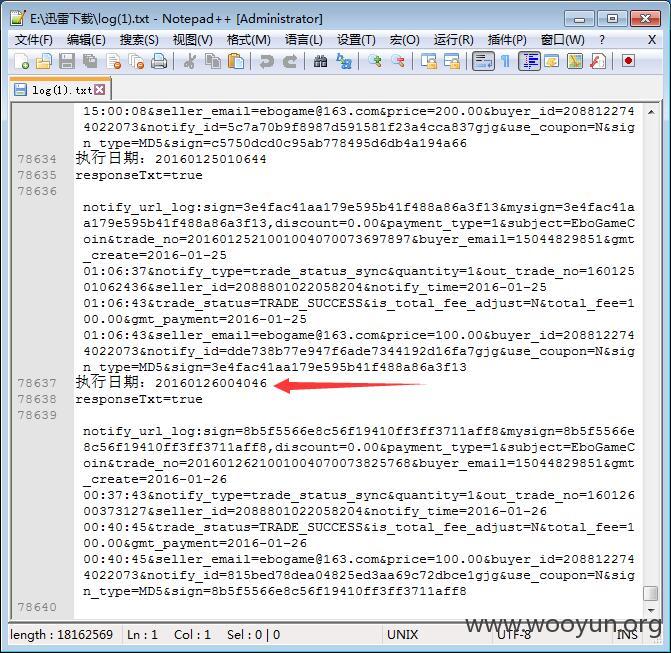
Task: Open the Function List icon
Action: tap(598, 62)
